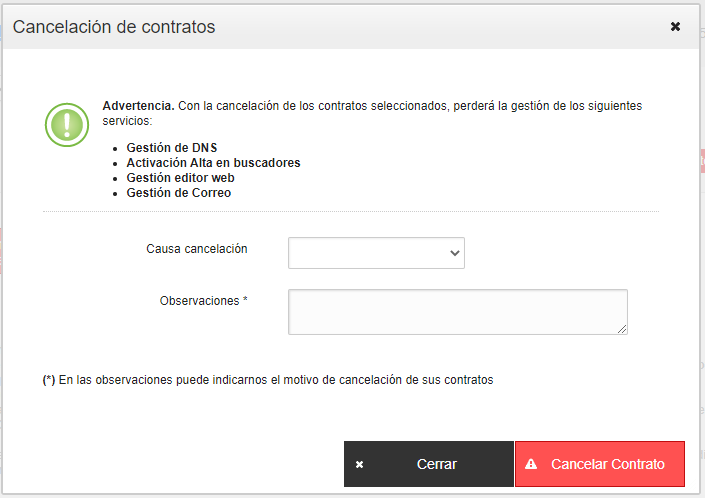Viewport: 705px width, 498px height.
Task: Click into the Observaciones text area
Action: click(458, 312)
